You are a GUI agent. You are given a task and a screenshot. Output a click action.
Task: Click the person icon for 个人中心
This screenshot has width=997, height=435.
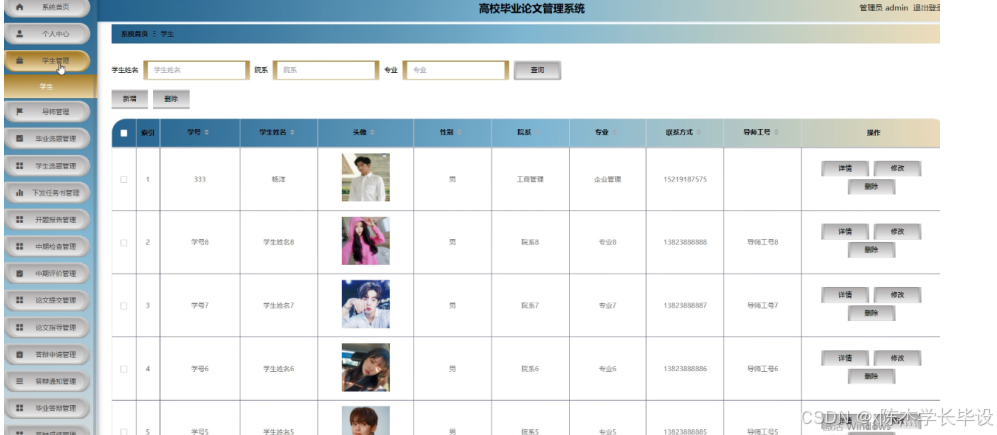pyautogui.click(x=20, y=34)
